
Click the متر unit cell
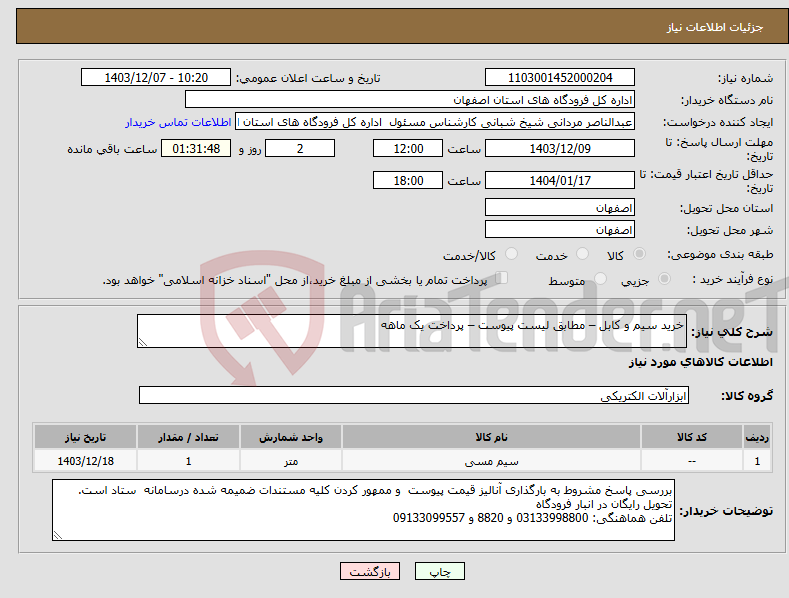(291, 461)
